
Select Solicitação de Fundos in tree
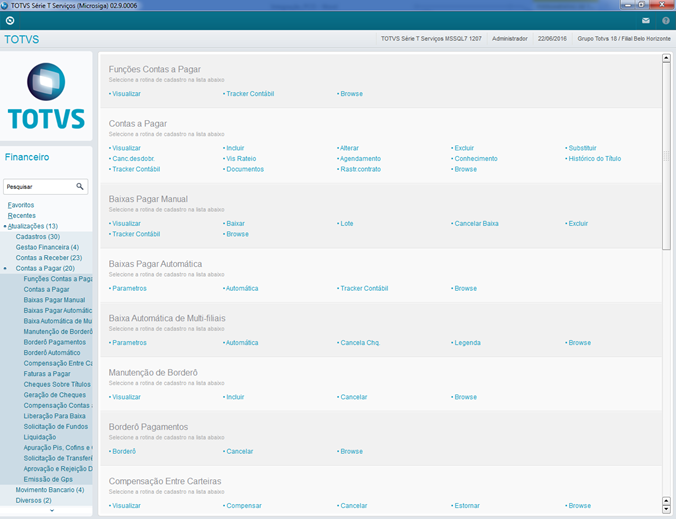(56, 427)
